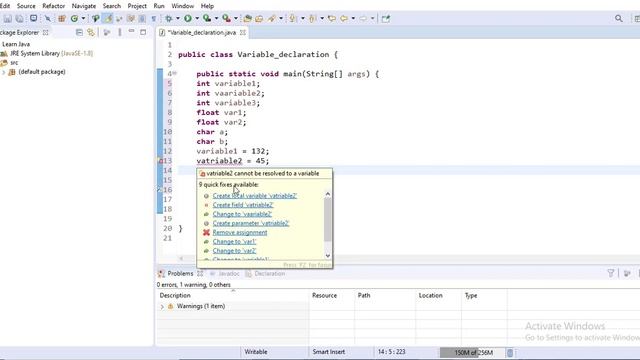
Task: Open the Back history dropdown arrow
Action: coord(353,18)
